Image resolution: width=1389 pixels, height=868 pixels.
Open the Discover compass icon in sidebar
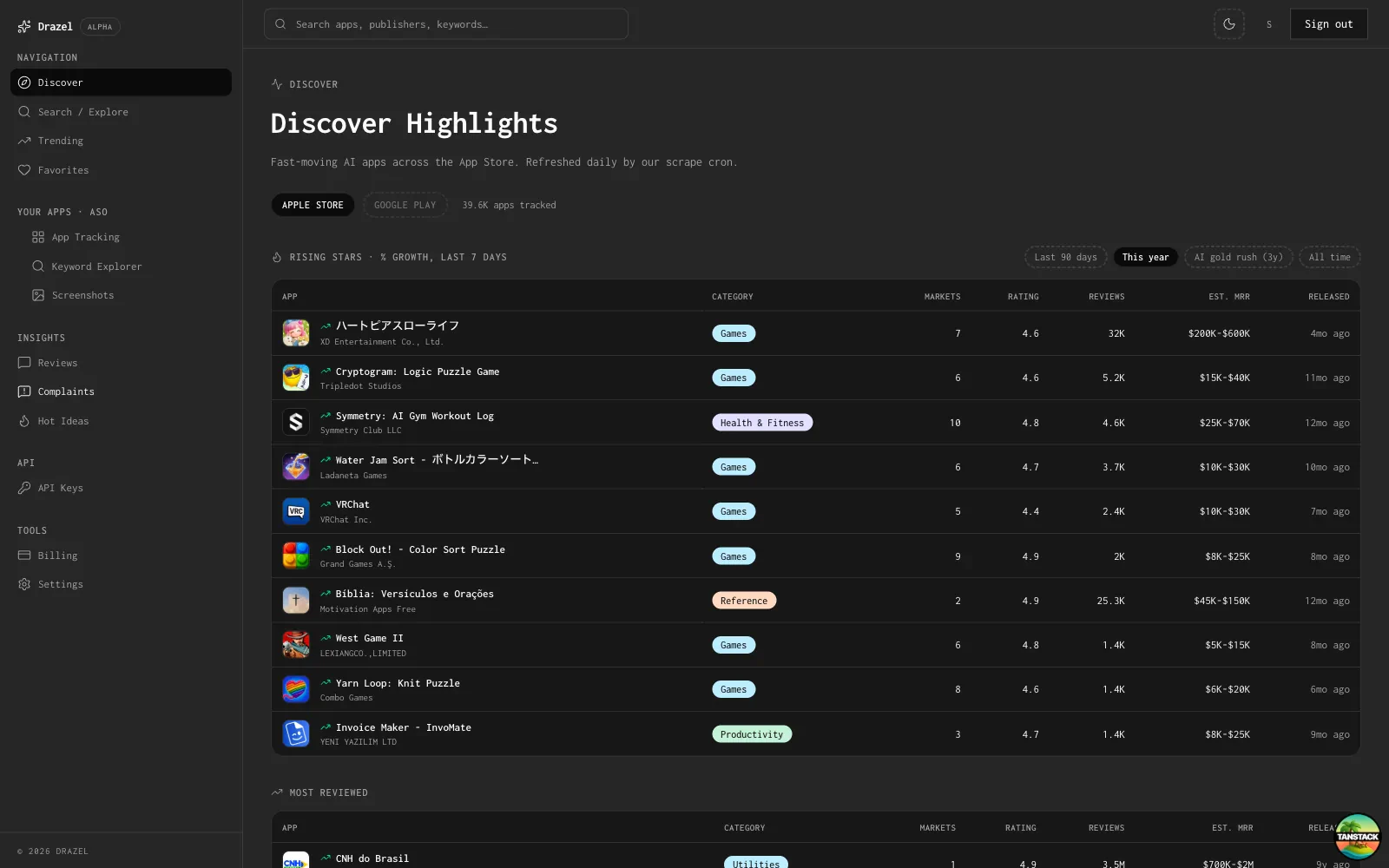[24, 82]
